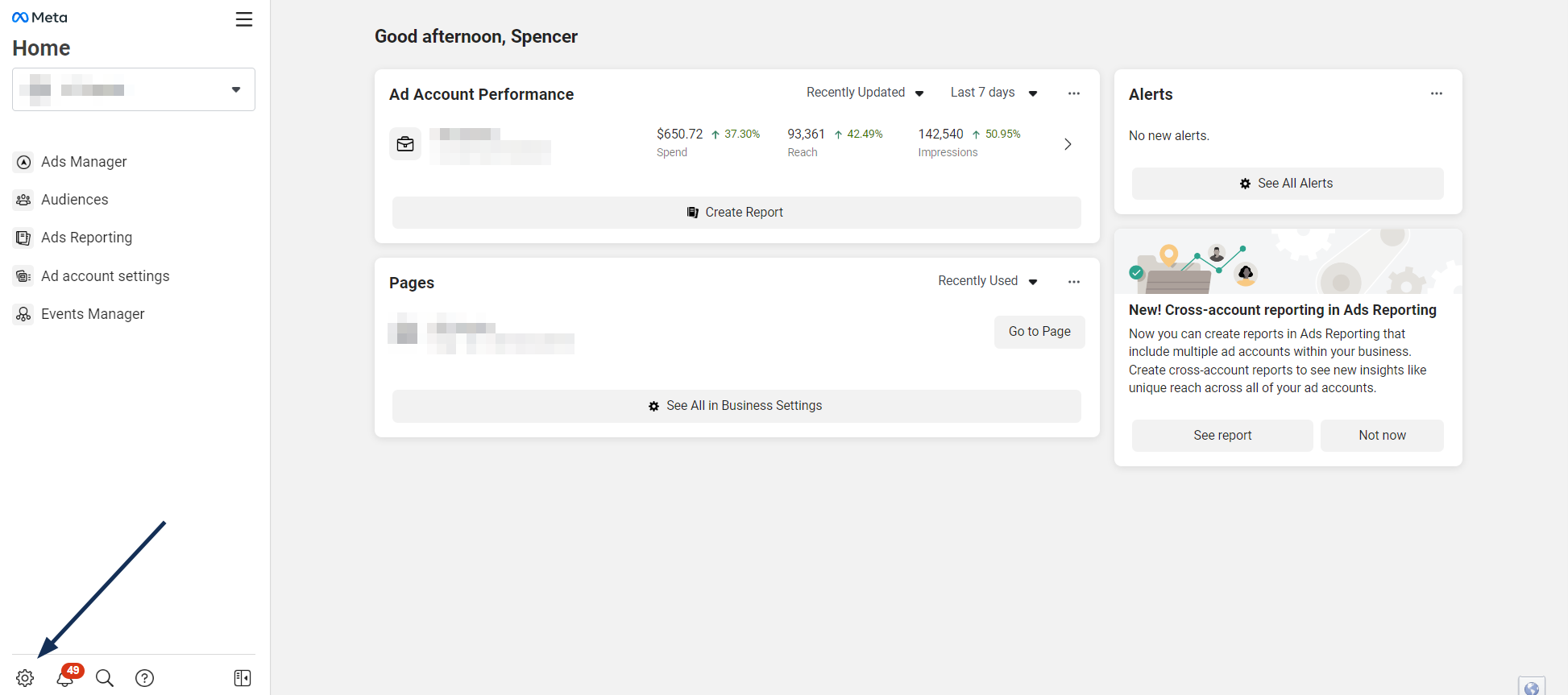Open Ad Account Performance more options
Screen dimensions: 1568x695
pos(1074,93)
